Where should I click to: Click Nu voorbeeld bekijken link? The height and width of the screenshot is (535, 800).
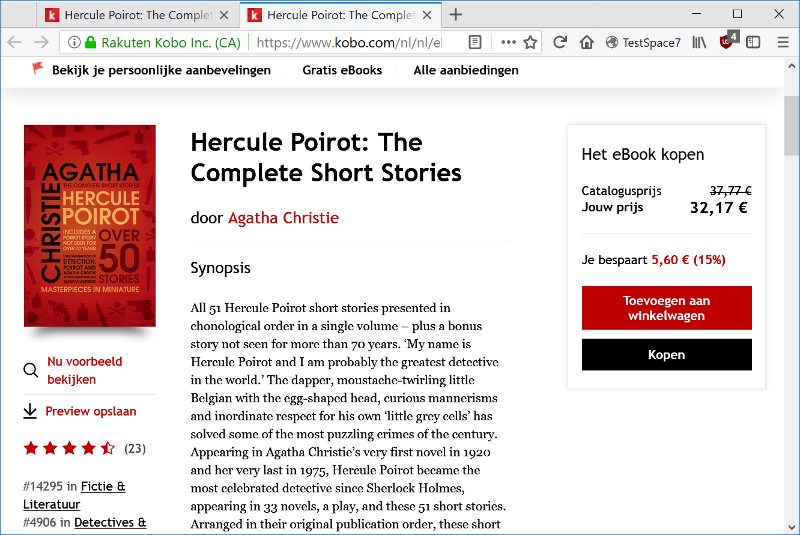pos(85,370)
